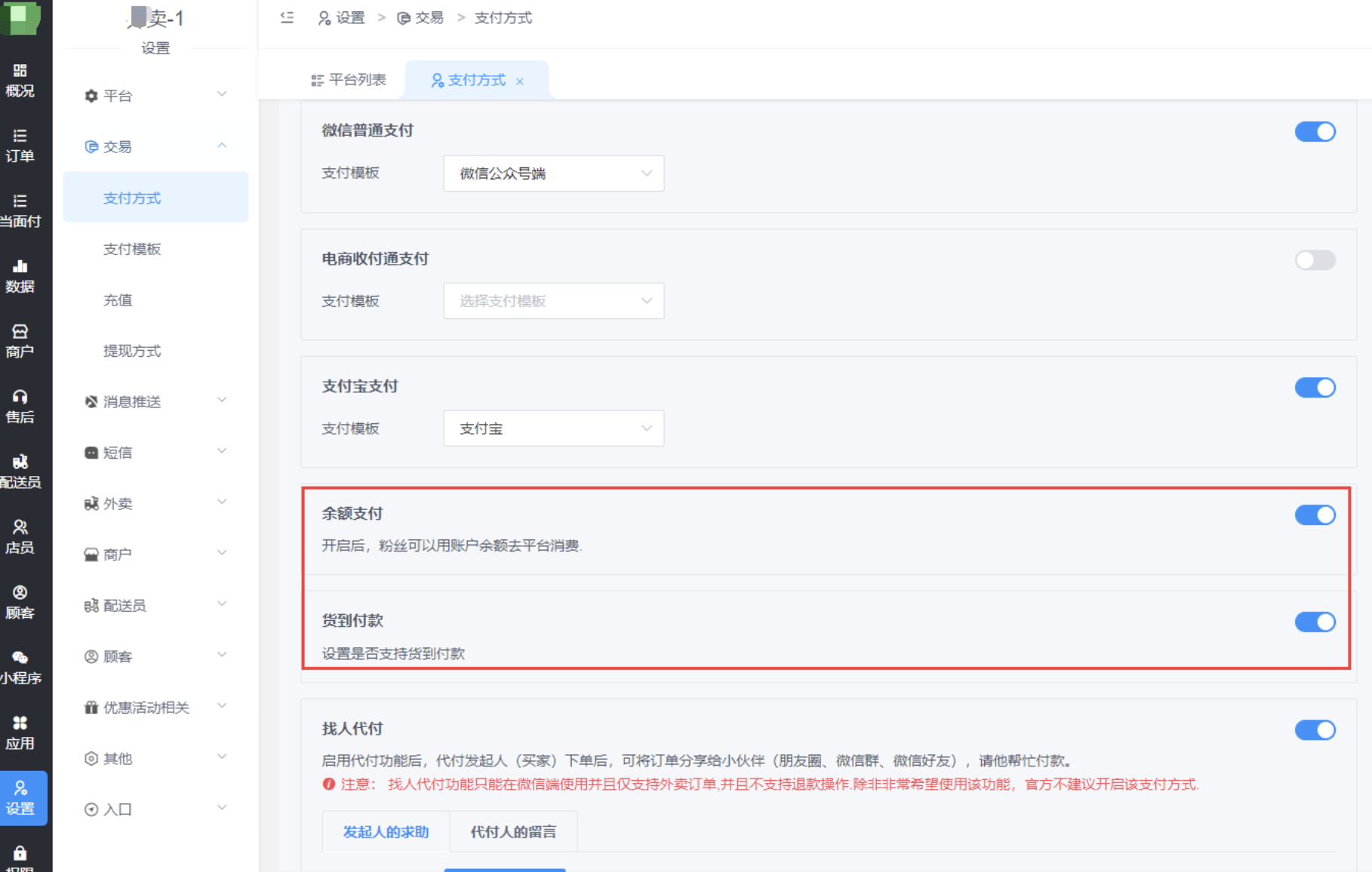
Task: Open the 店员 staff icon
Action: tap(20, 527)
